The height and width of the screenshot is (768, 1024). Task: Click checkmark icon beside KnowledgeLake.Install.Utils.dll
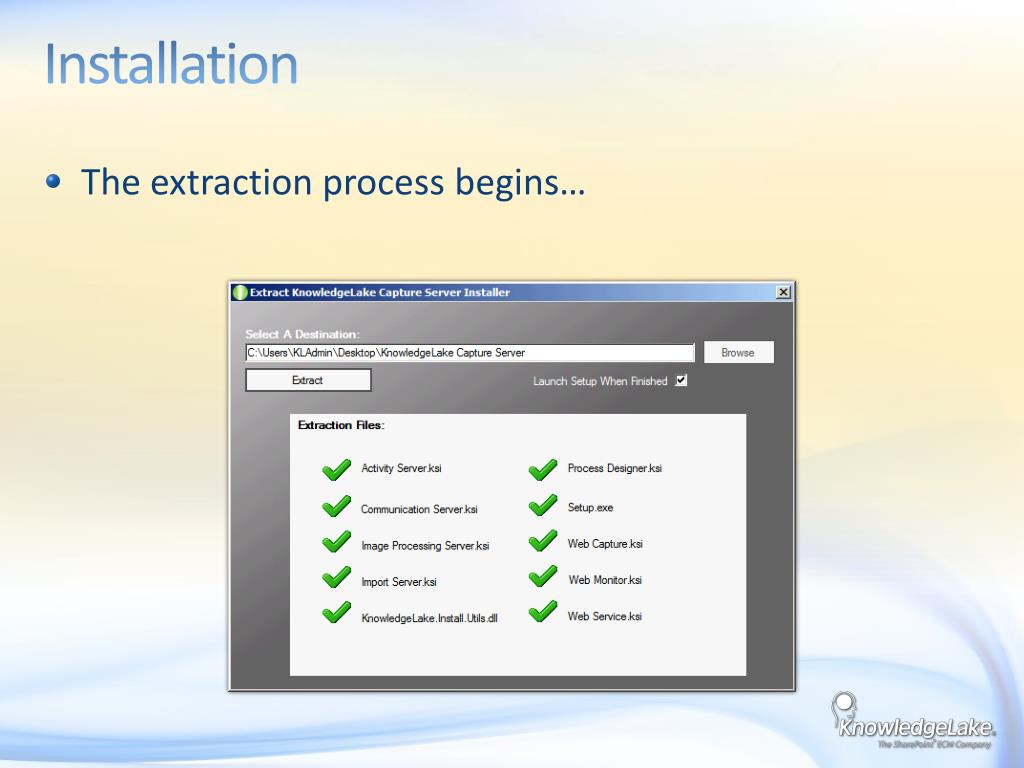[336, 612]
